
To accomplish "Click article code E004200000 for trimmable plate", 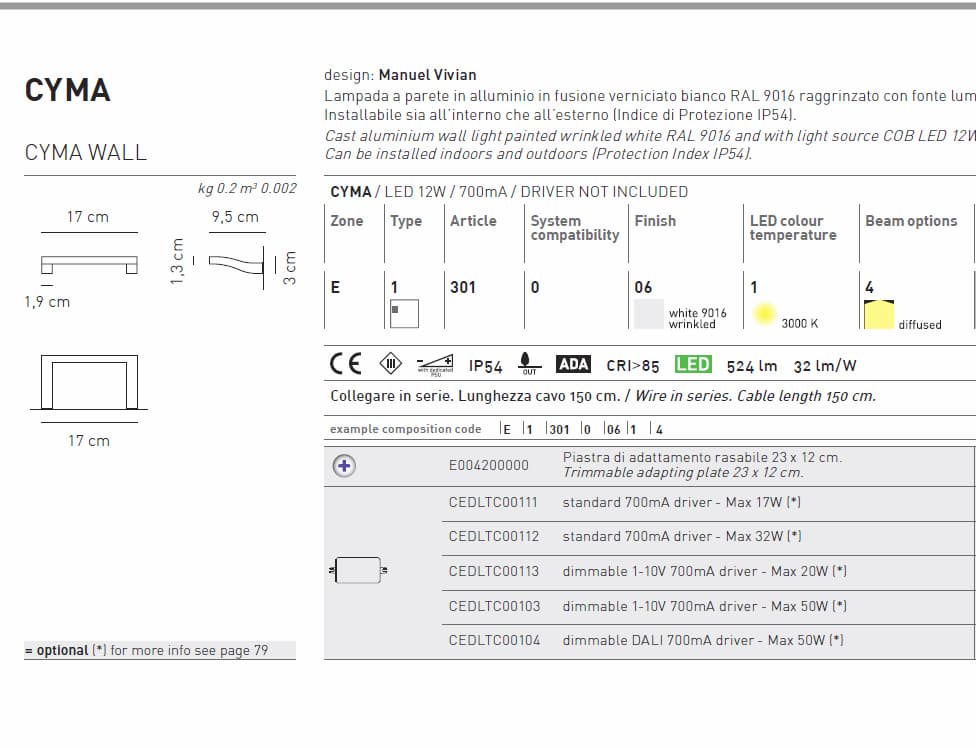I will tap(487, 465).
